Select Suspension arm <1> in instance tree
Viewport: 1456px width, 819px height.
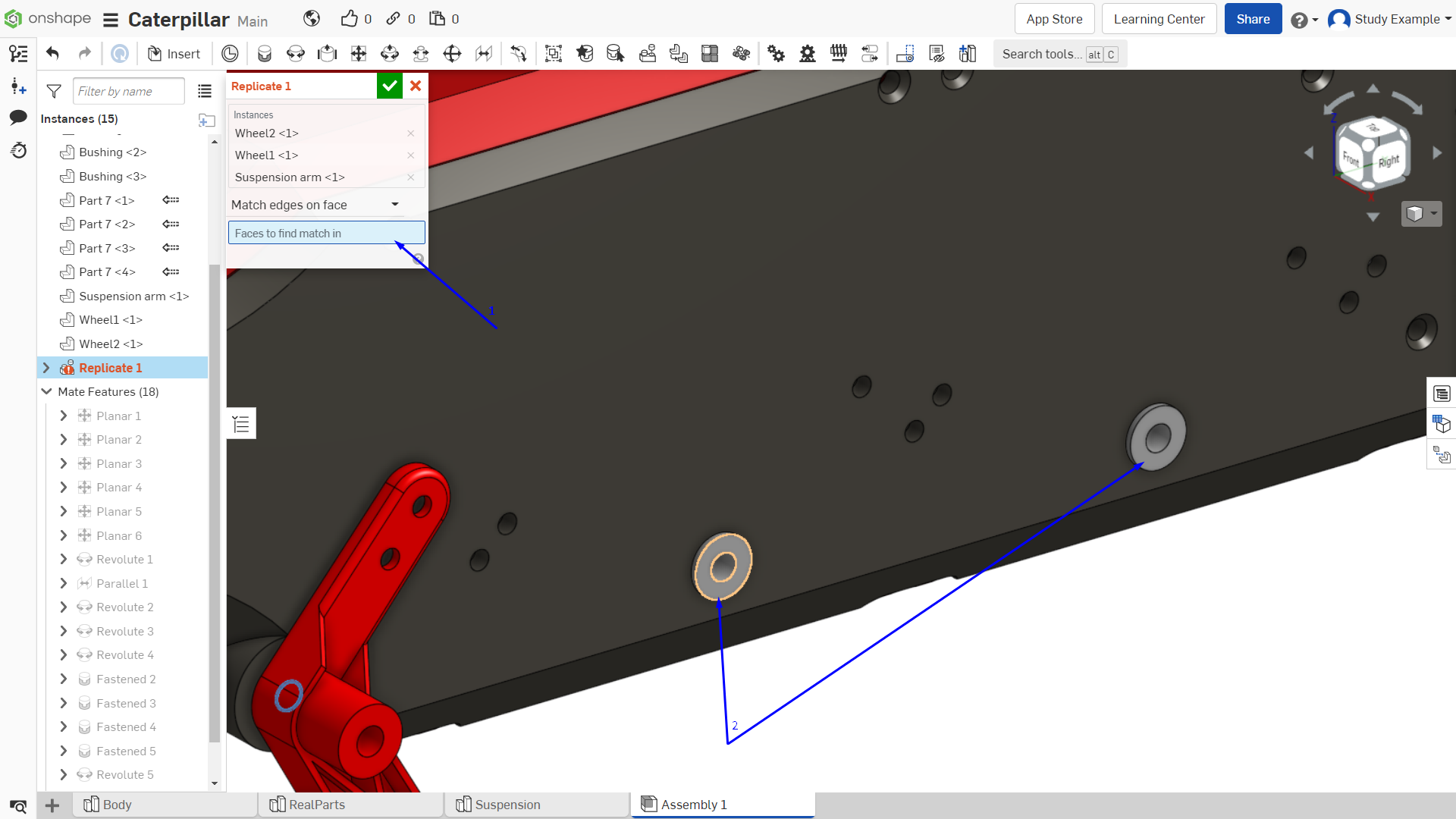[x=133, y=297]
